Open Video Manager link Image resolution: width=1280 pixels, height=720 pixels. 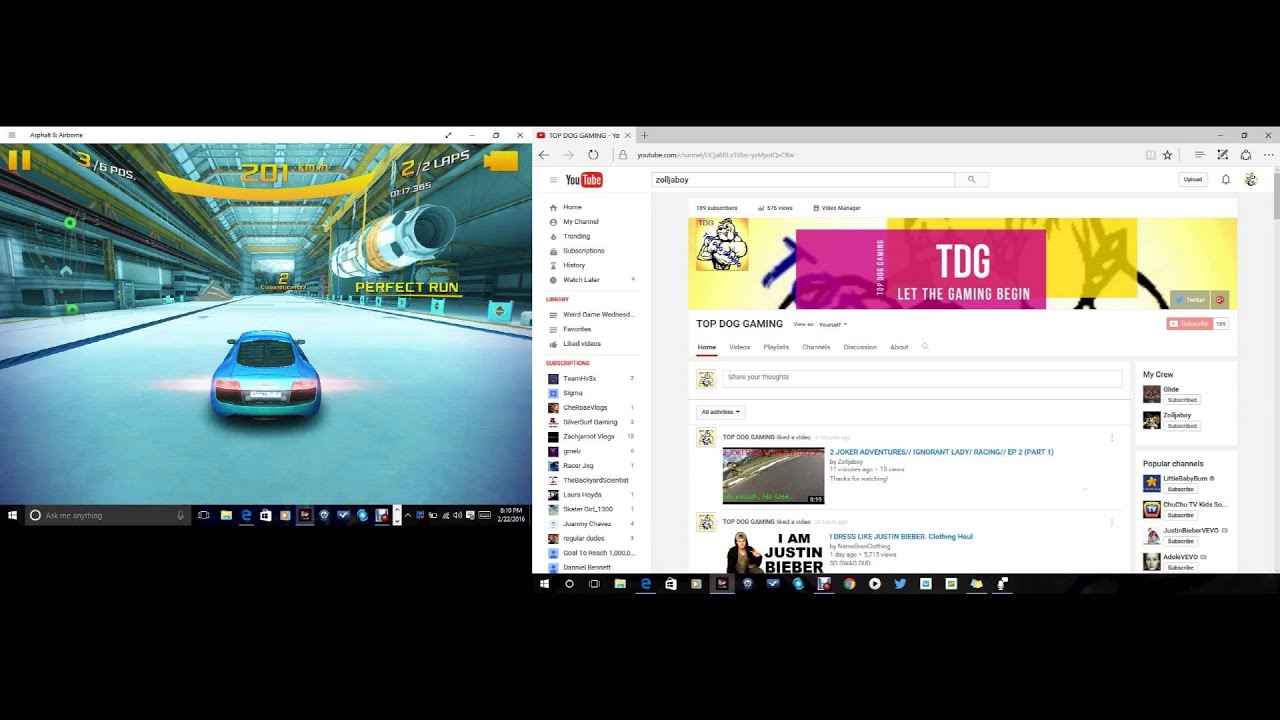(x=837, y=208)
